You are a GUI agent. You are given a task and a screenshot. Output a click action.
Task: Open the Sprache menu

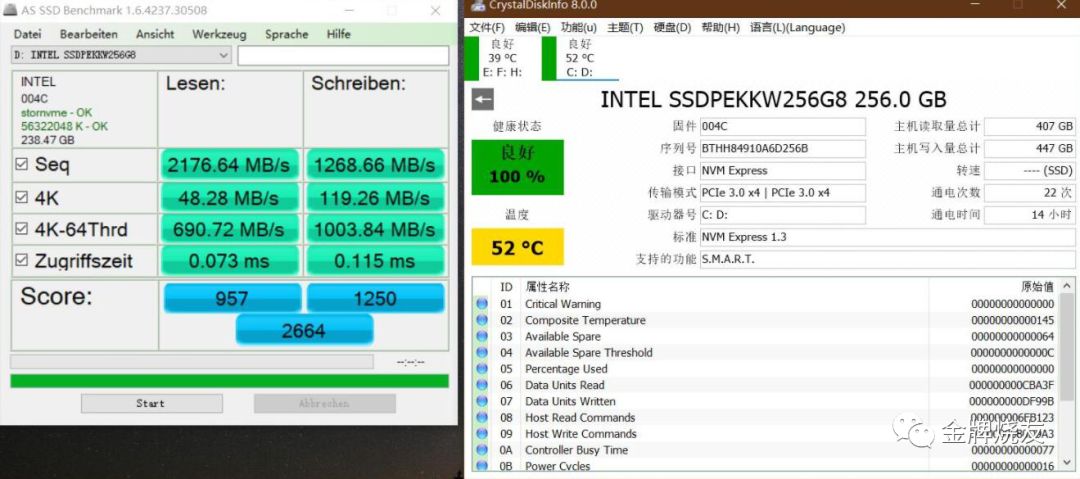[287, 34]
